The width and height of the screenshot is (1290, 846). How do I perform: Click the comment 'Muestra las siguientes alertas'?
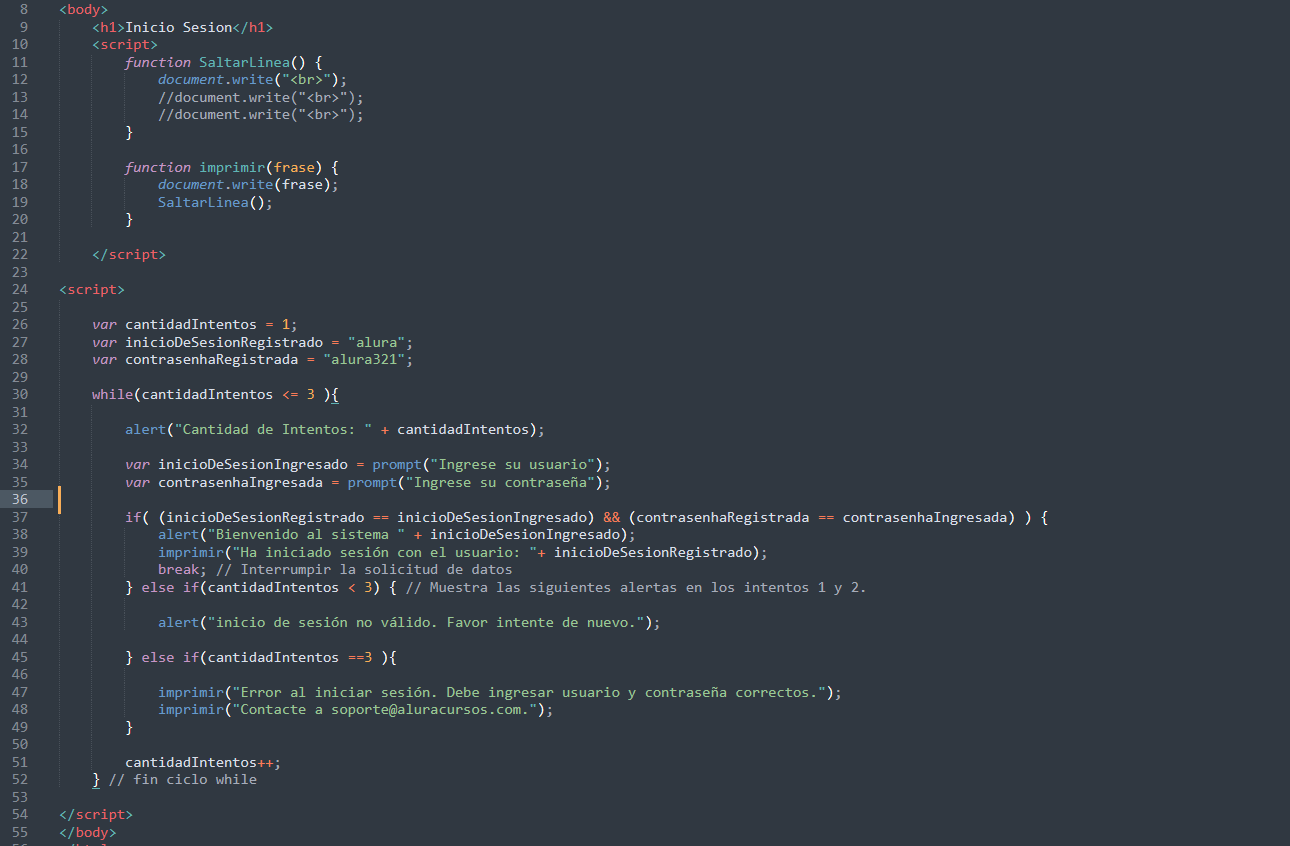551,587
